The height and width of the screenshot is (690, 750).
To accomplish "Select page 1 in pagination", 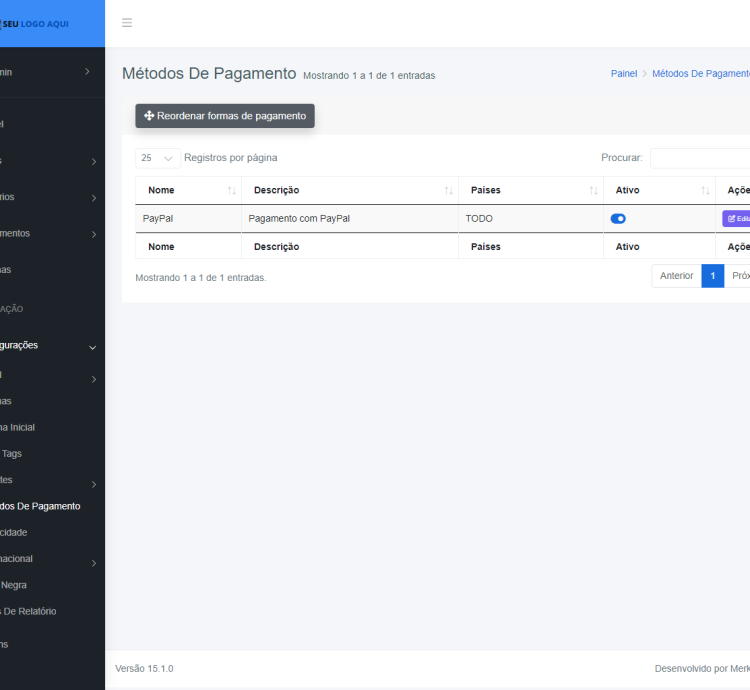I will point(712,276).
